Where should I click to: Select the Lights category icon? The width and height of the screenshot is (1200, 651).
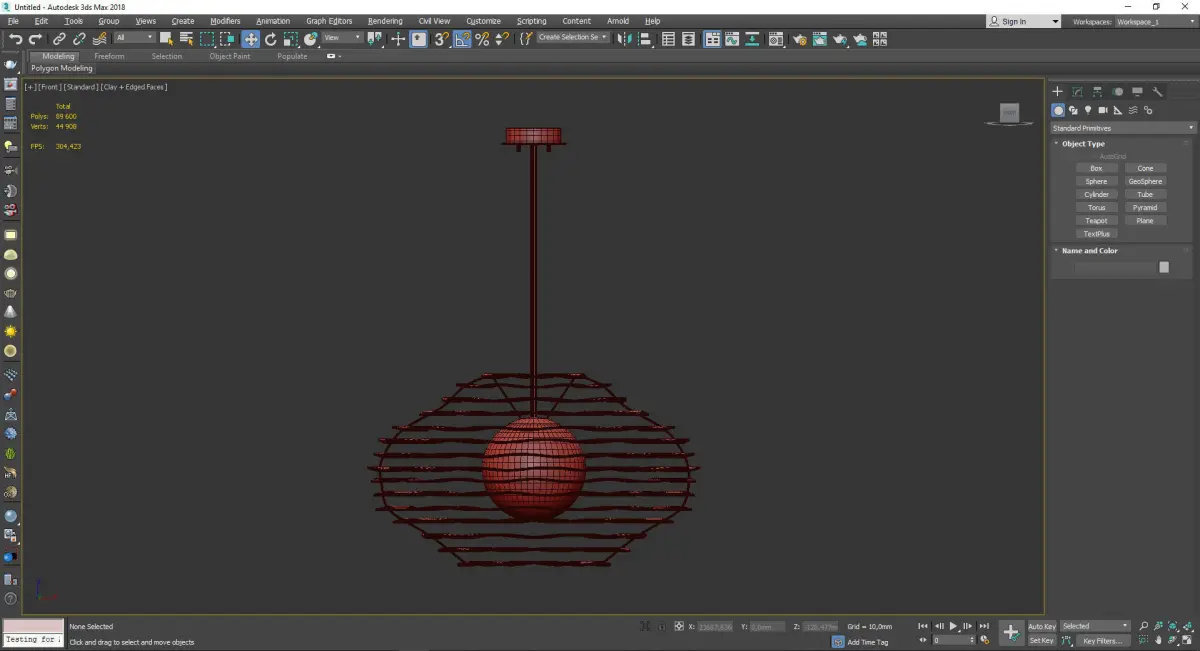(1087, 110)
